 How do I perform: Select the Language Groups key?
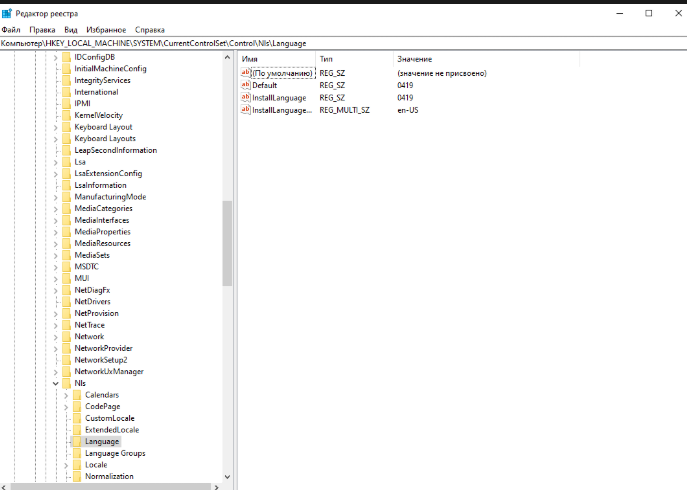pos(115,453)
